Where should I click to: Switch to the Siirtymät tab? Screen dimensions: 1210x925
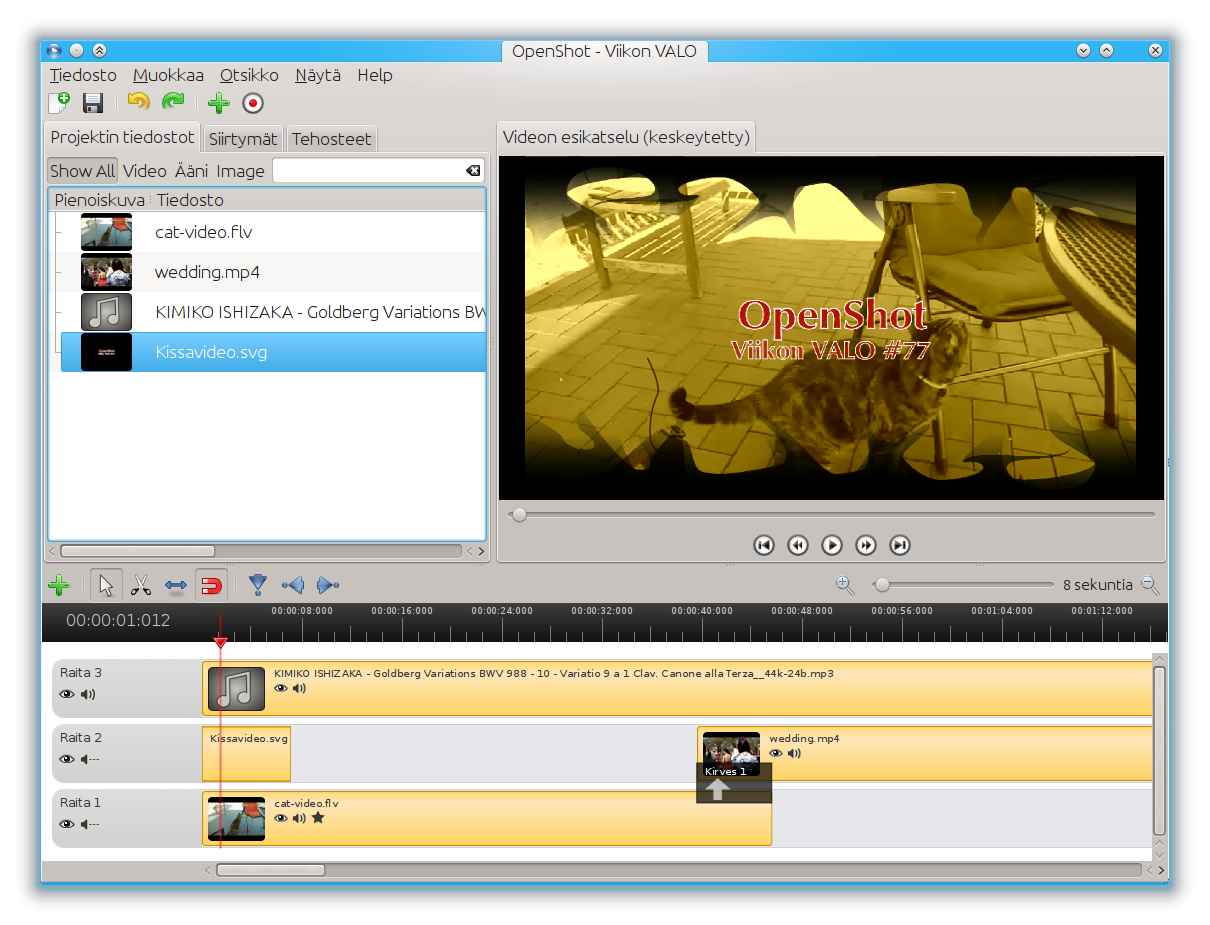[x=243, y=139]
